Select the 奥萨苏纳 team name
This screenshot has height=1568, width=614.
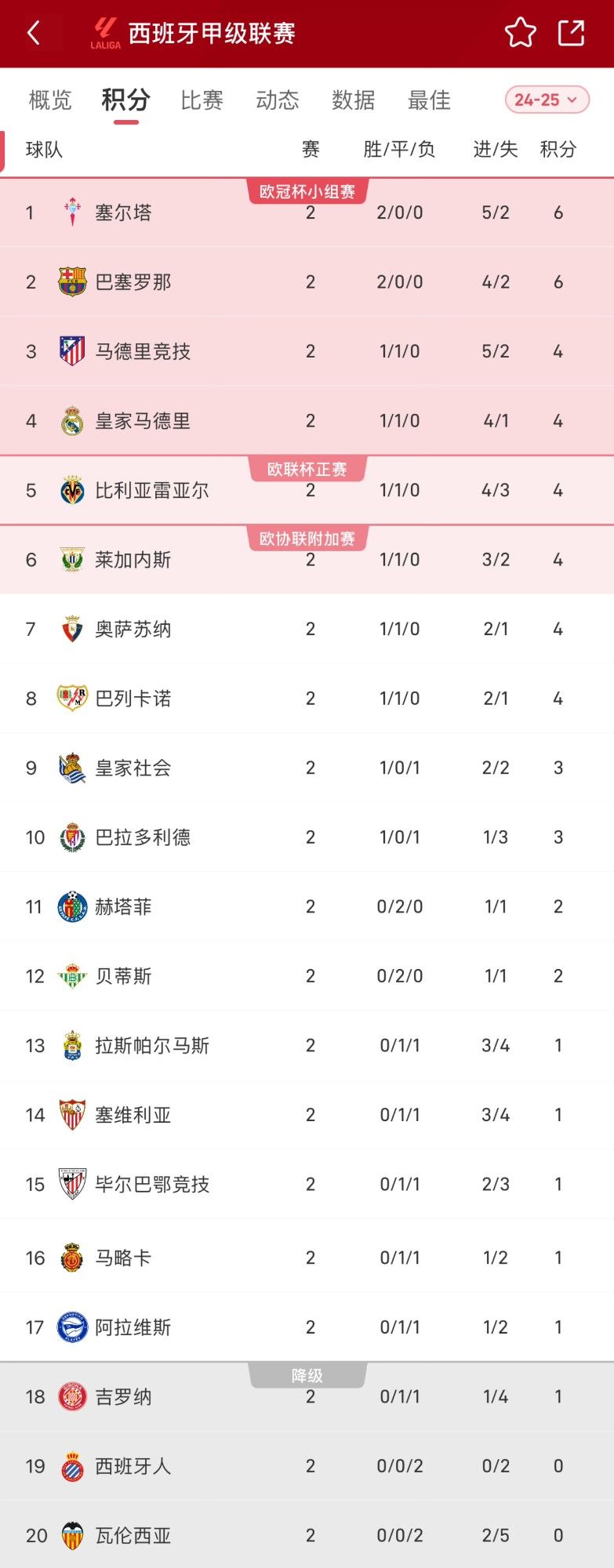(133, 629)
